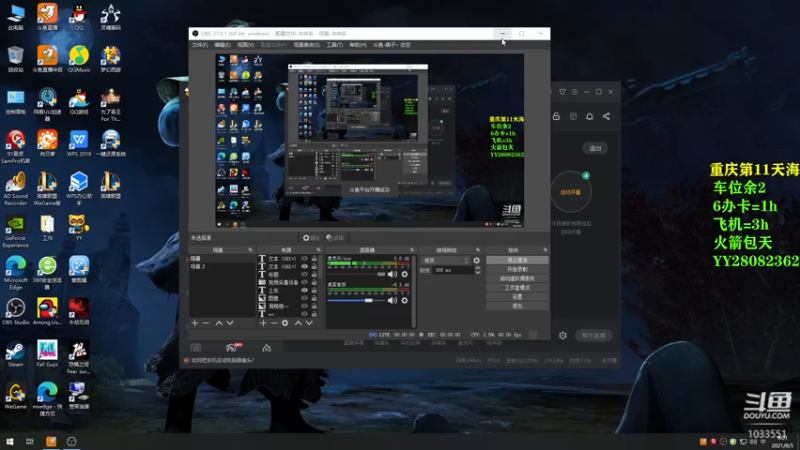
Task: Open the 视图(V) menu in OBS
Action: pyautogui.click(x=245, y=45)
